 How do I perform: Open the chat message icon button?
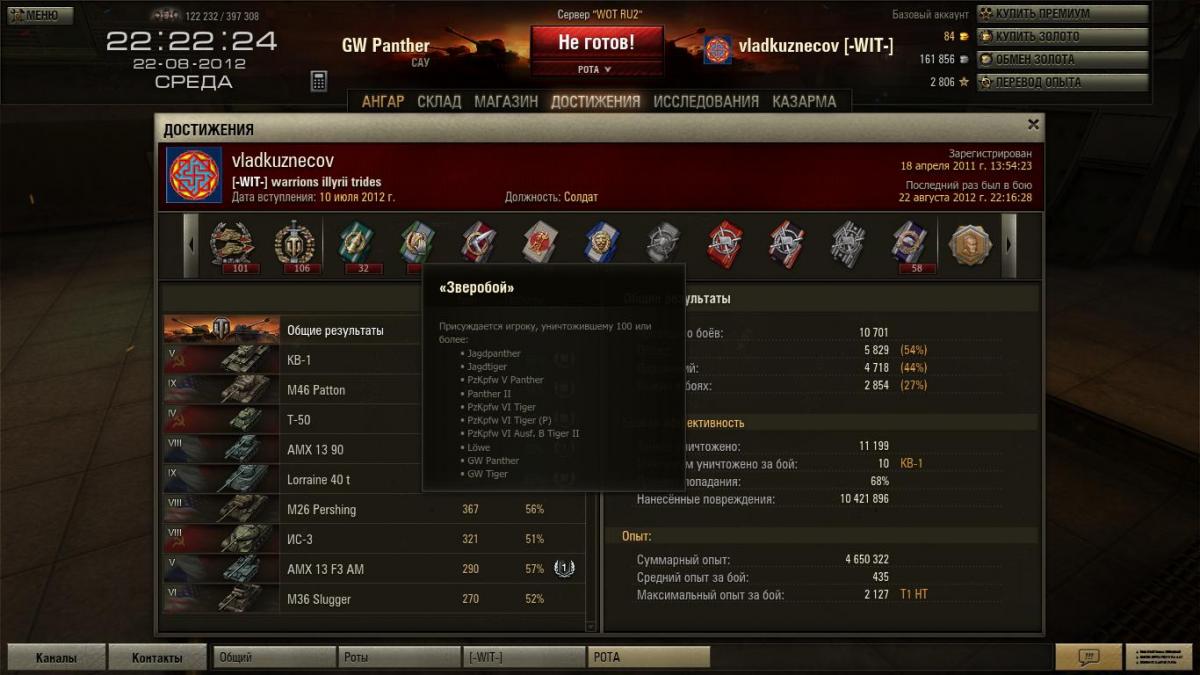(x=1088, y=657)
